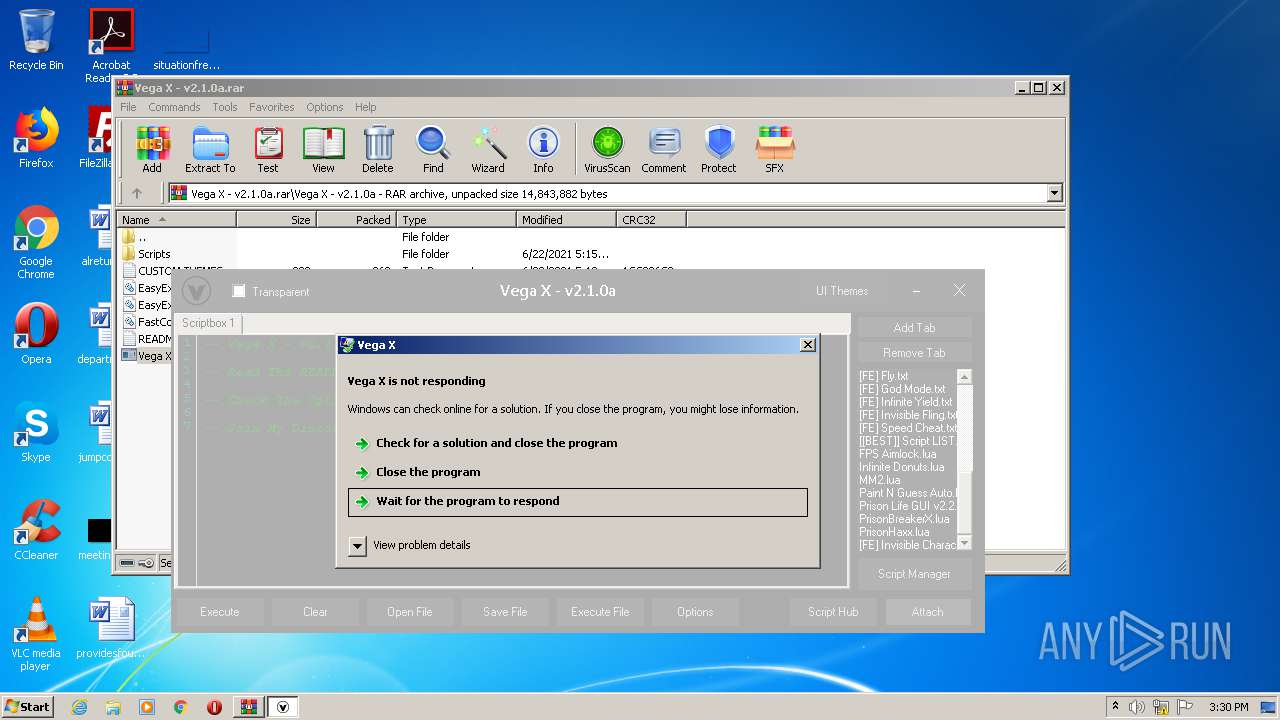
Task: Show hidden system tray icons
Action: (x=1115, y=707)
